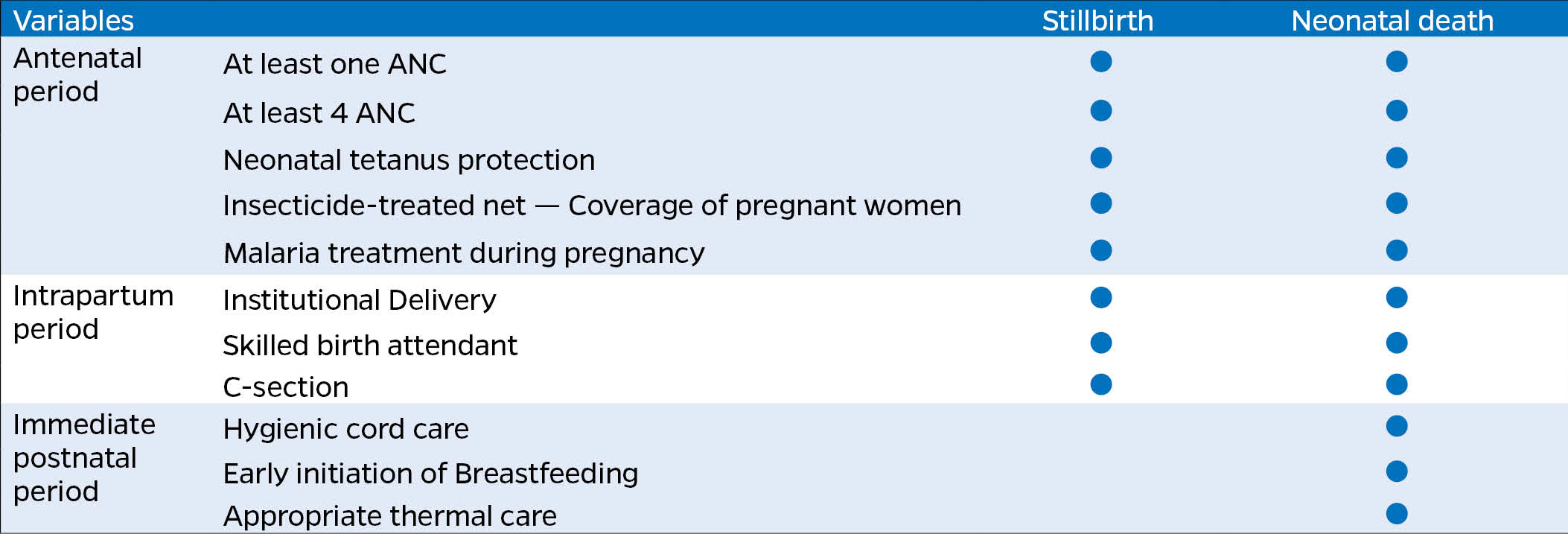Click the Skilled birth attendant row label
This screenshot has height=534, width=1568.
pyautogui.click(x=370, y=345)
